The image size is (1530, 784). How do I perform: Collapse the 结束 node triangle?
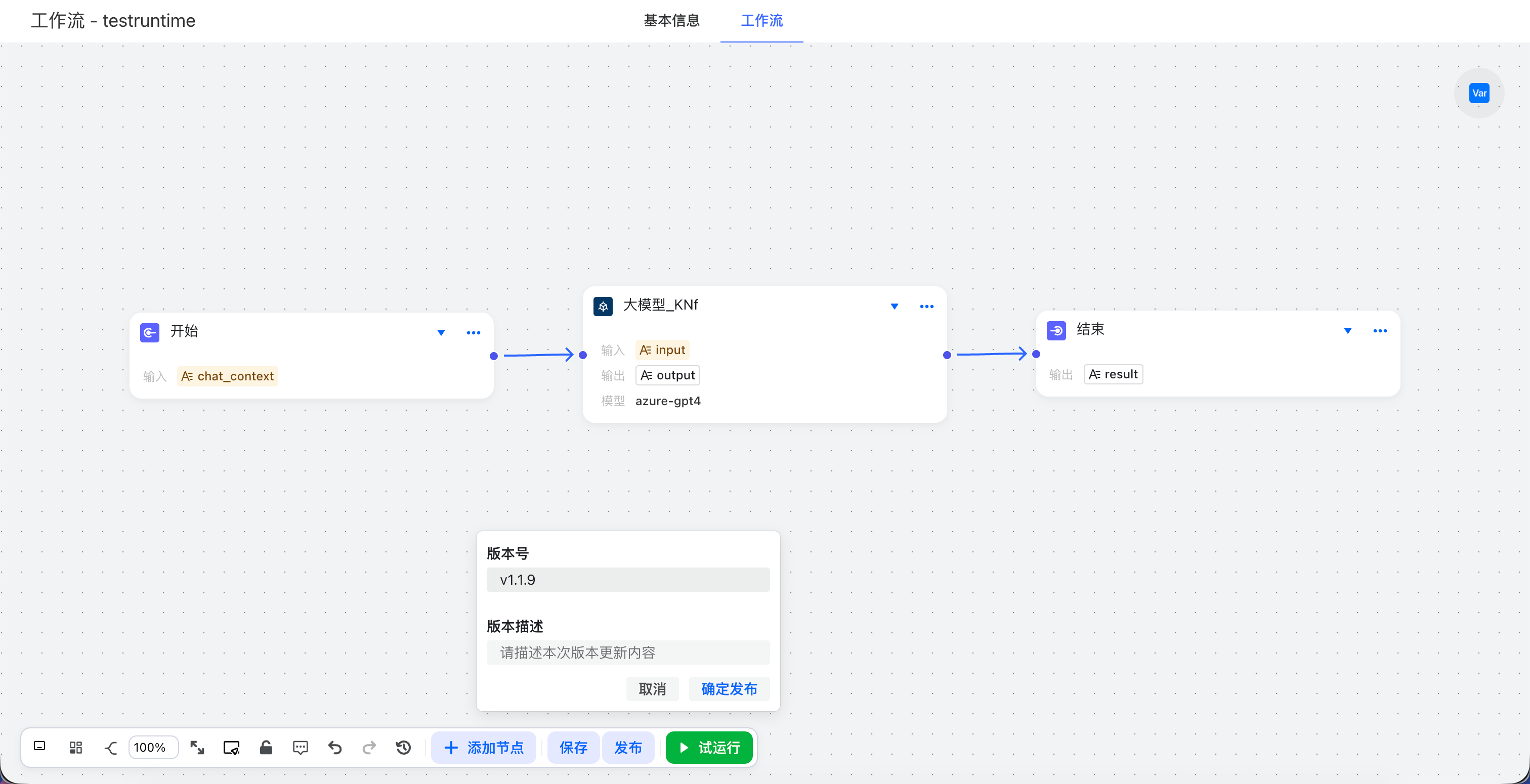1348,331
